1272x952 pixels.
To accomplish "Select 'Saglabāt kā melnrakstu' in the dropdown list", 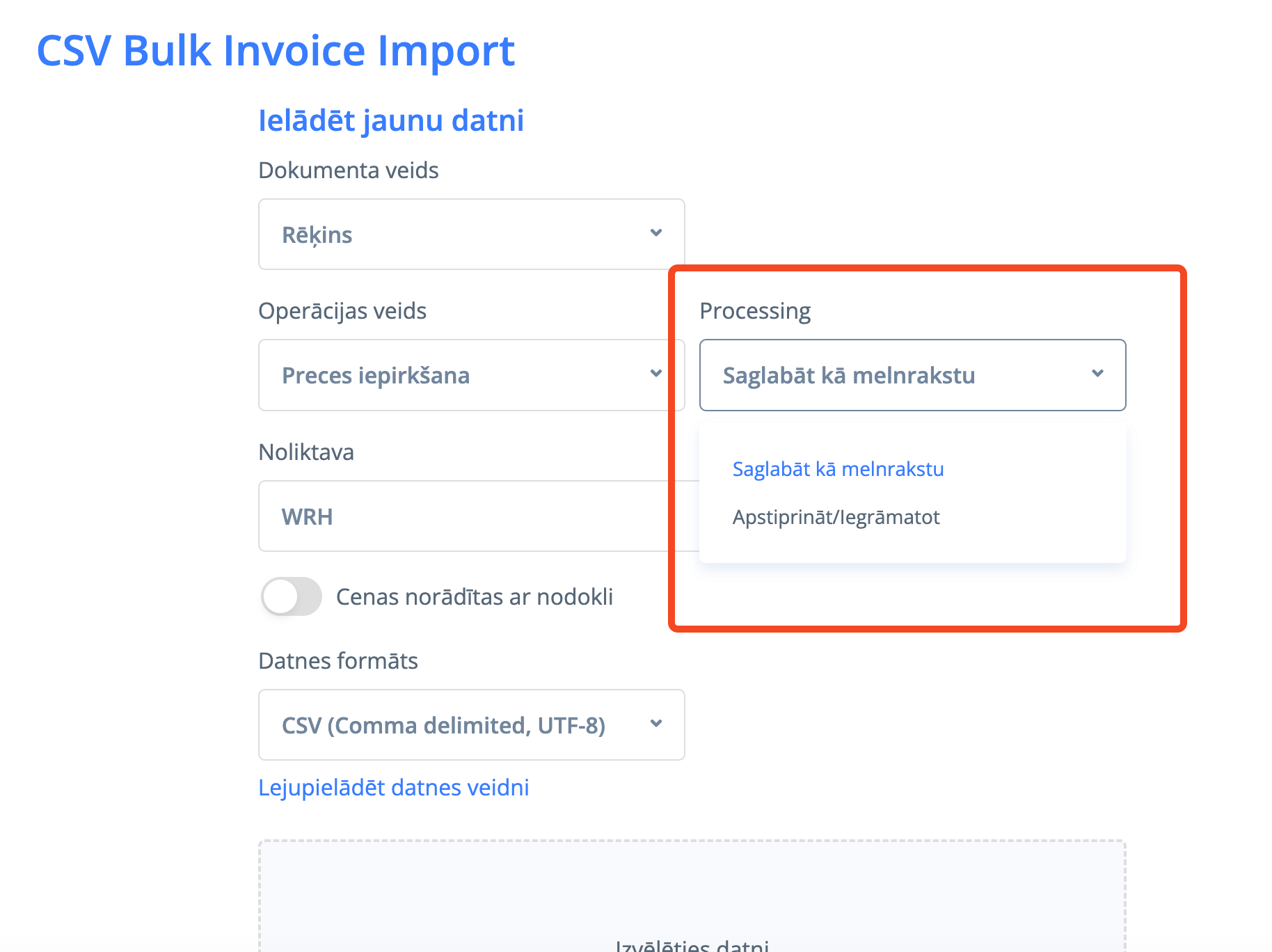I will [x=838, y=469].
